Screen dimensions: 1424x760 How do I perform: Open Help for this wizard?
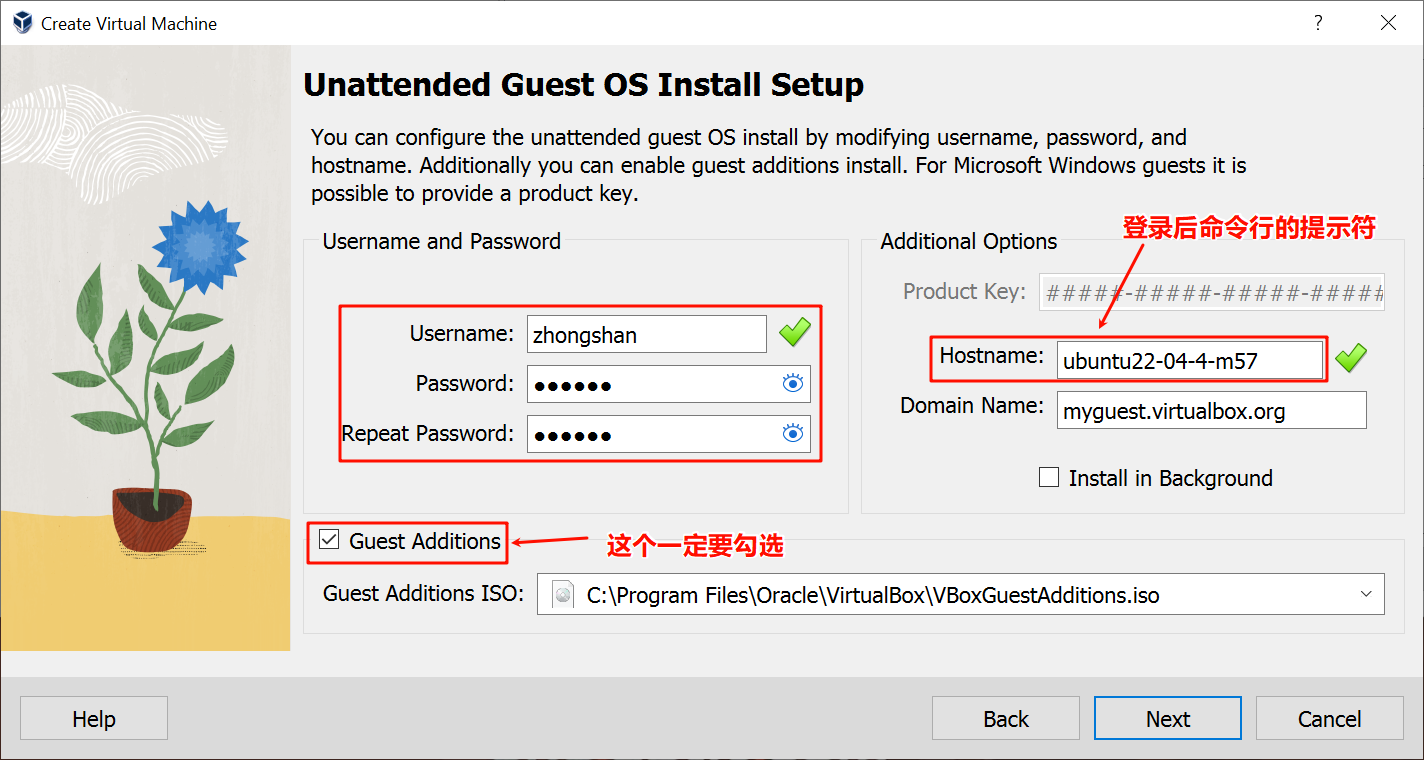coord(94,719)
